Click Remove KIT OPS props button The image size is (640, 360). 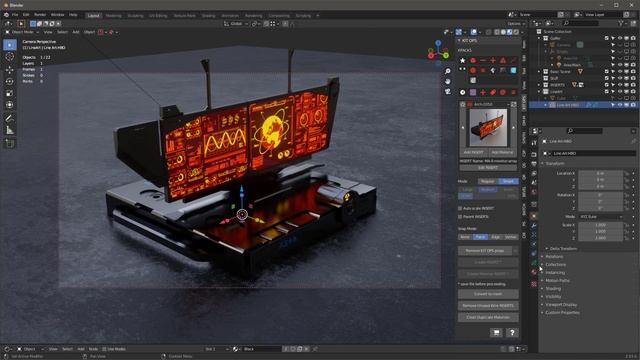(x=484, y=251)
